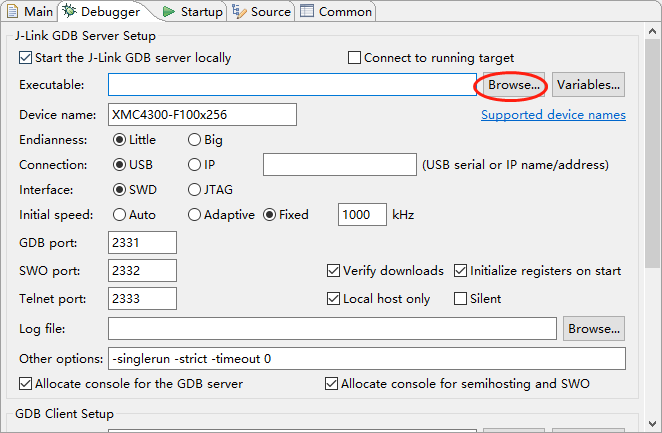
Task: Select Fixed initial speed
Action: point(269,215)
